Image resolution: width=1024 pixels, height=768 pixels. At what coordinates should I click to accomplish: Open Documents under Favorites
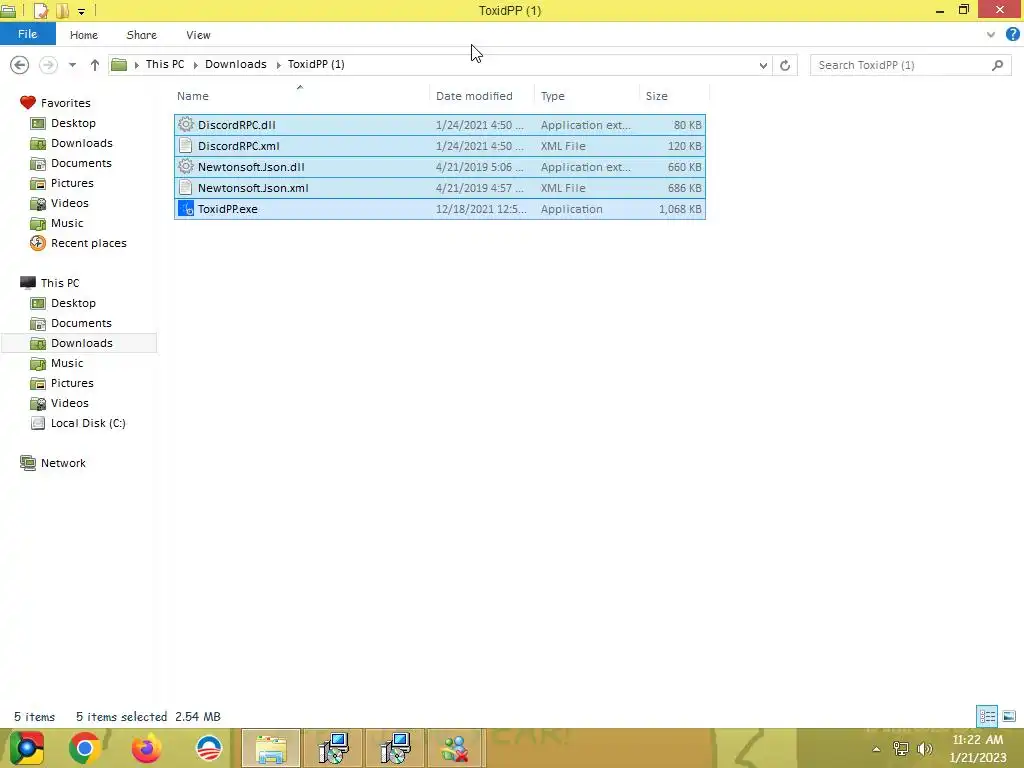click(81, 163)
